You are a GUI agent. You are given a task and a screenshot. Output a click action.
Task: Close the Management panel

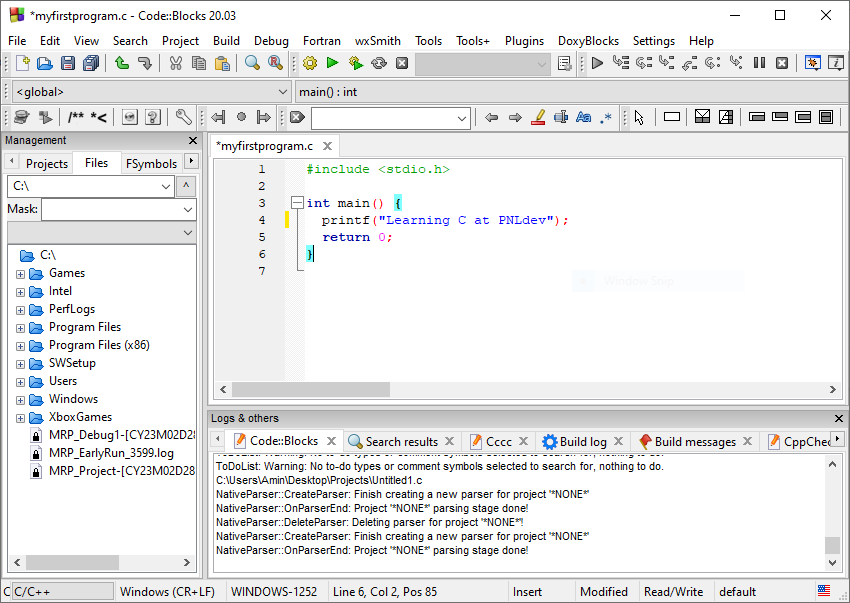click(x=193, y=141)
